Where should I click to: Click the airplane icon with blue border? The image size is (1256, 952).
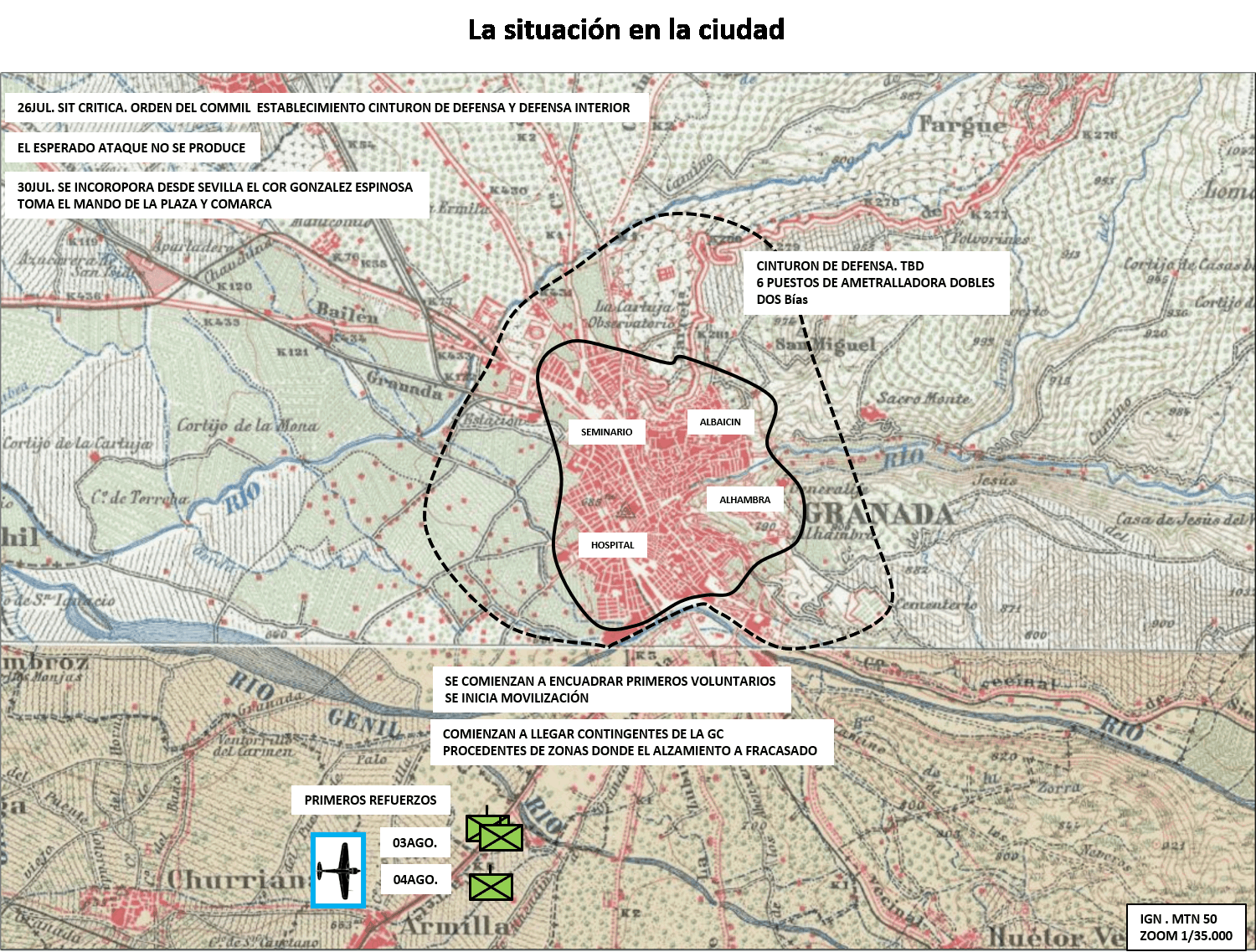338,871
